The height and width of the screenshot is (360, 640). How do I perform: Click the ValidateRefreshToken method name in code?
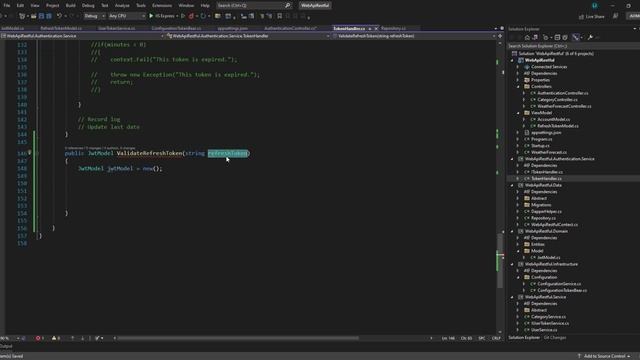[x=149, y=153]
